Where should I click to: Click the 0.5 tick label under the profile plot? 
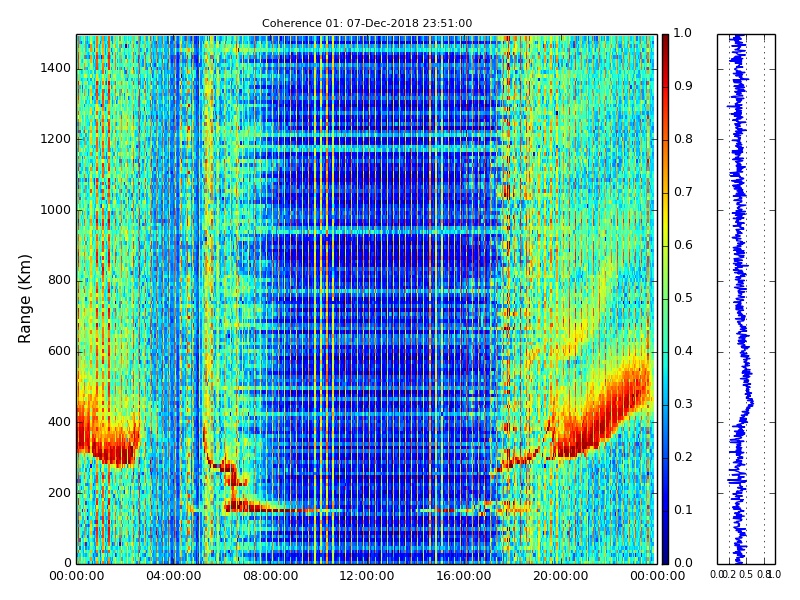click(746, 575)
